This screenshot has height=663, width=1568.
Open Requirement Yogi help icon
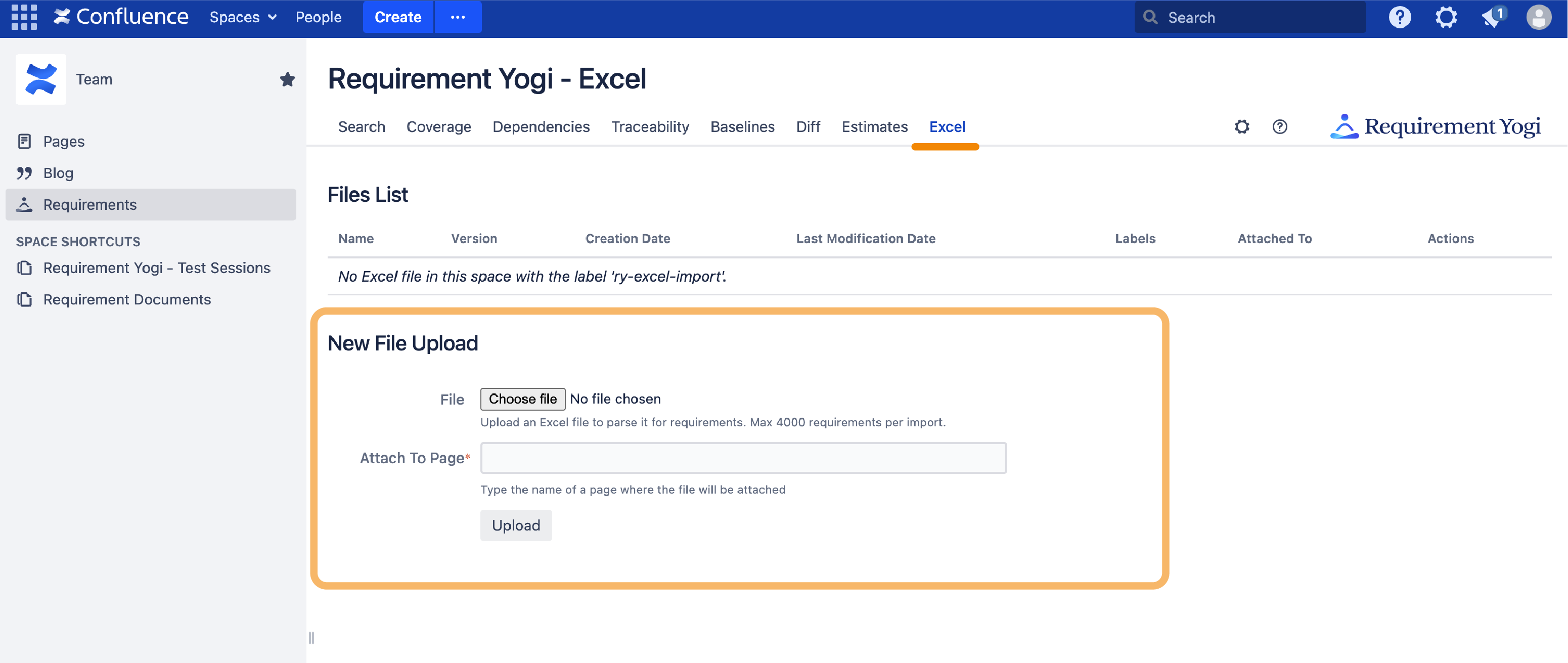[1280, 126]
